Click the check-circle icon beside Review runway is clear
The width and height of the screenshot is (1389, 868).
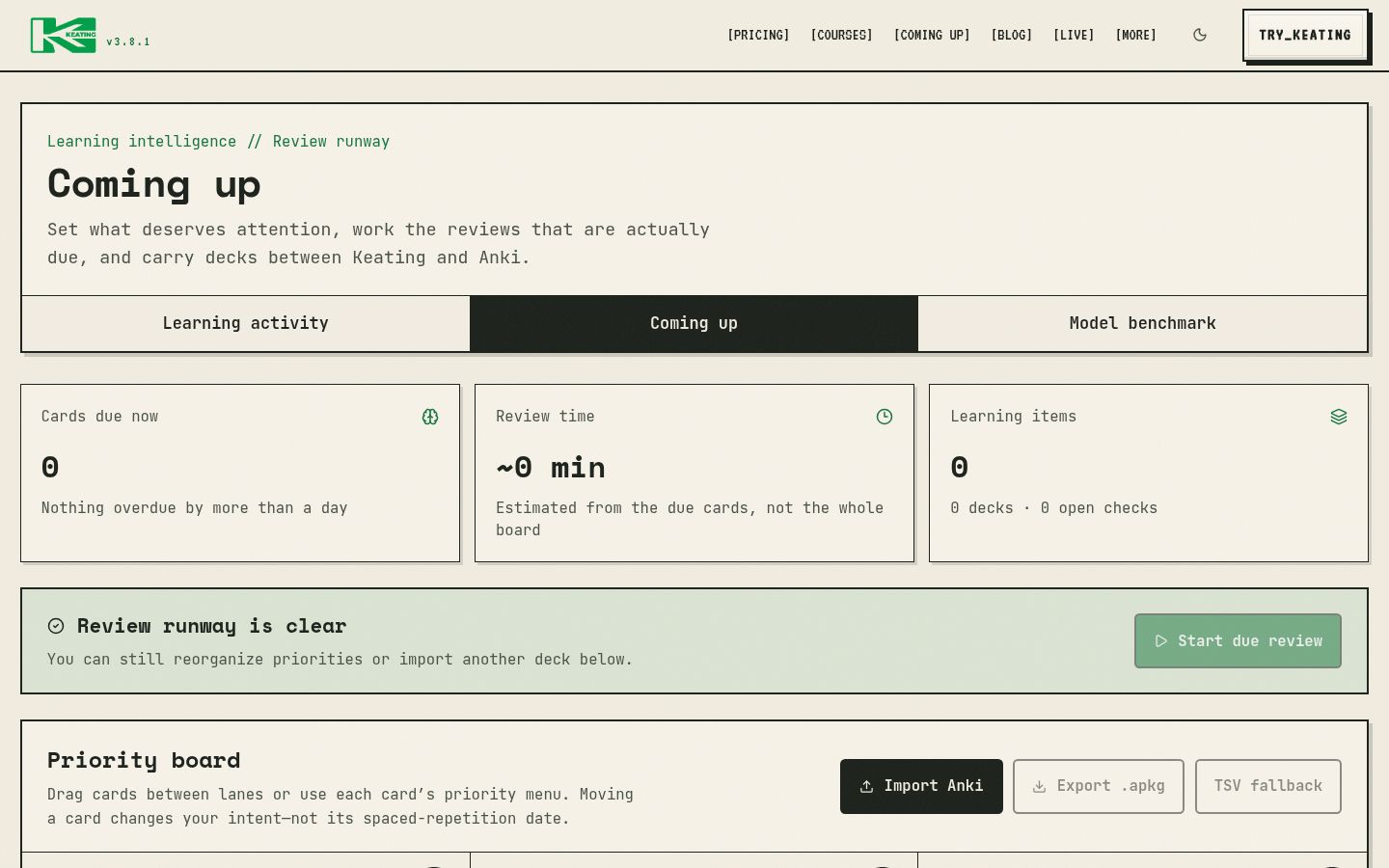[56, 626]
